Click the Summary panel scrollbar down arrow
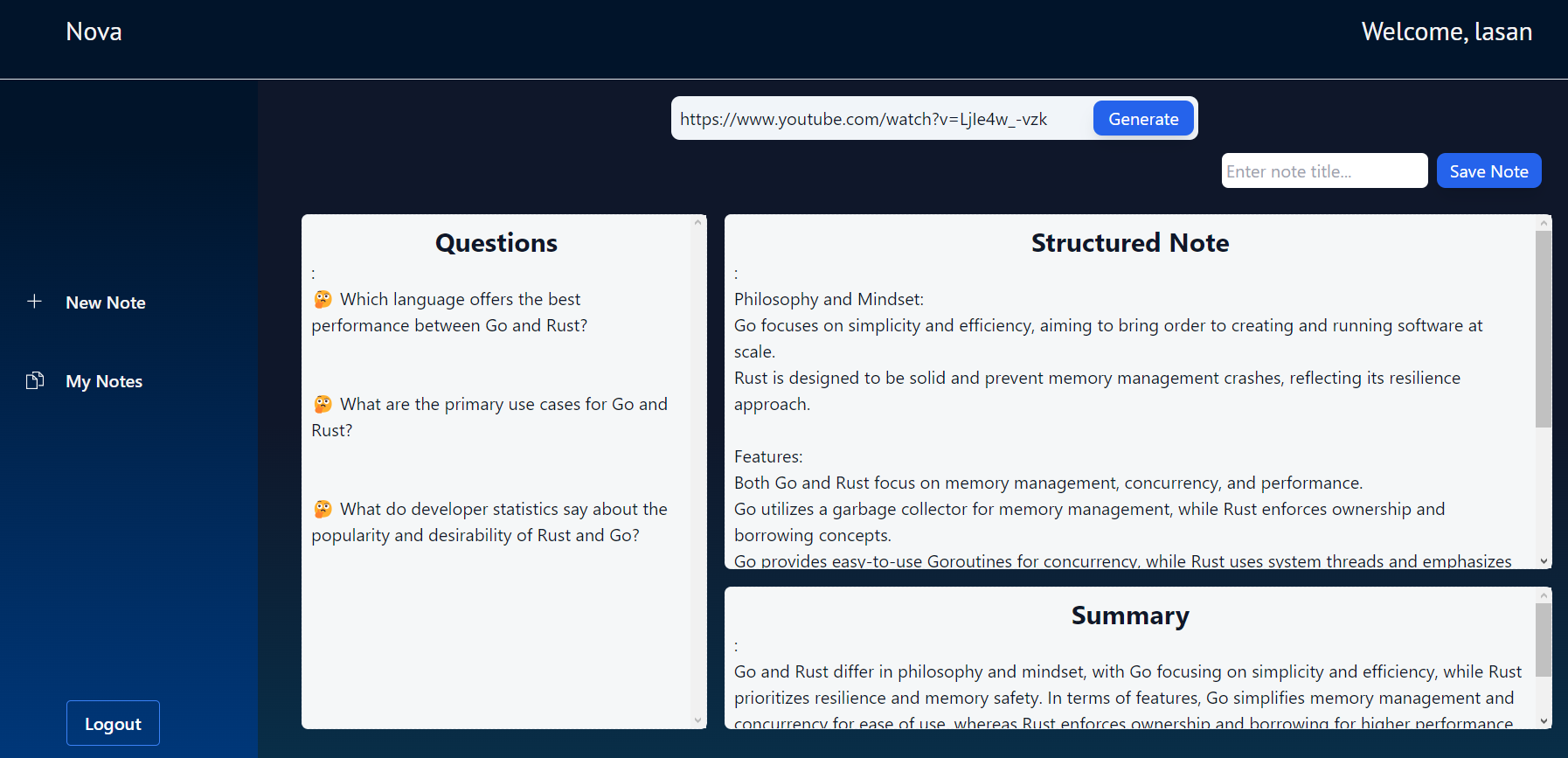Image resolution: width=1568 pixels, height=758 pixels. click(1544, 721)
